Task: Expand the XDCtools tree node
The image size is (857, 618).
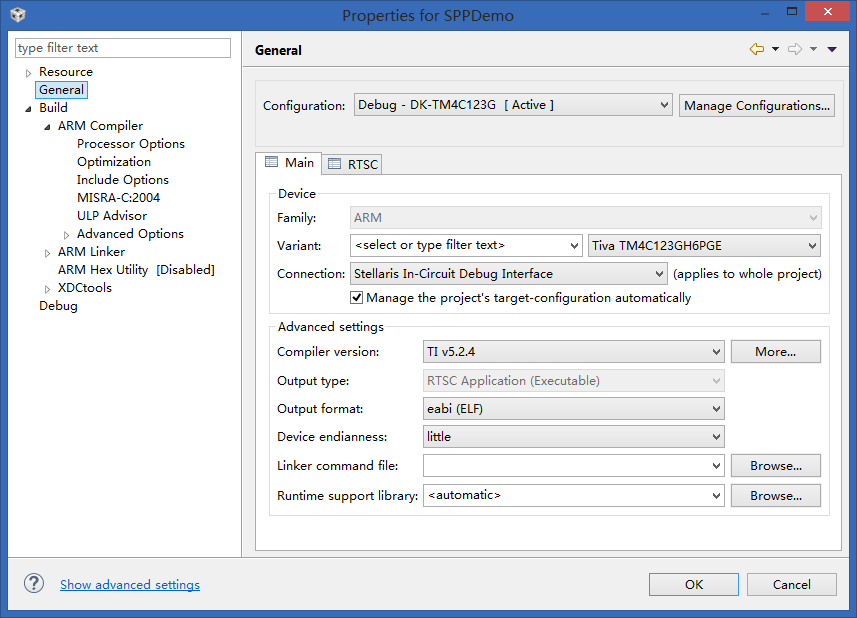Action: (47, 288)
